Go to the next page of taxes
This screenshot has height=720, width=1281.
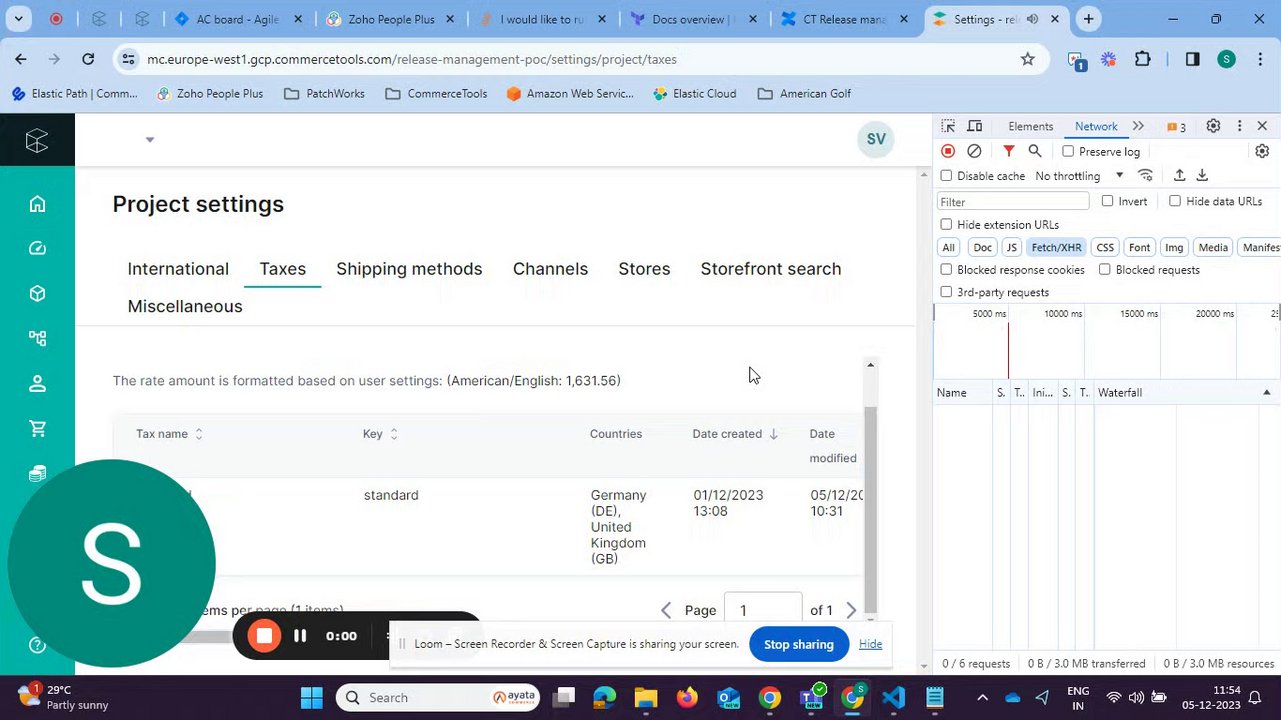851,610
